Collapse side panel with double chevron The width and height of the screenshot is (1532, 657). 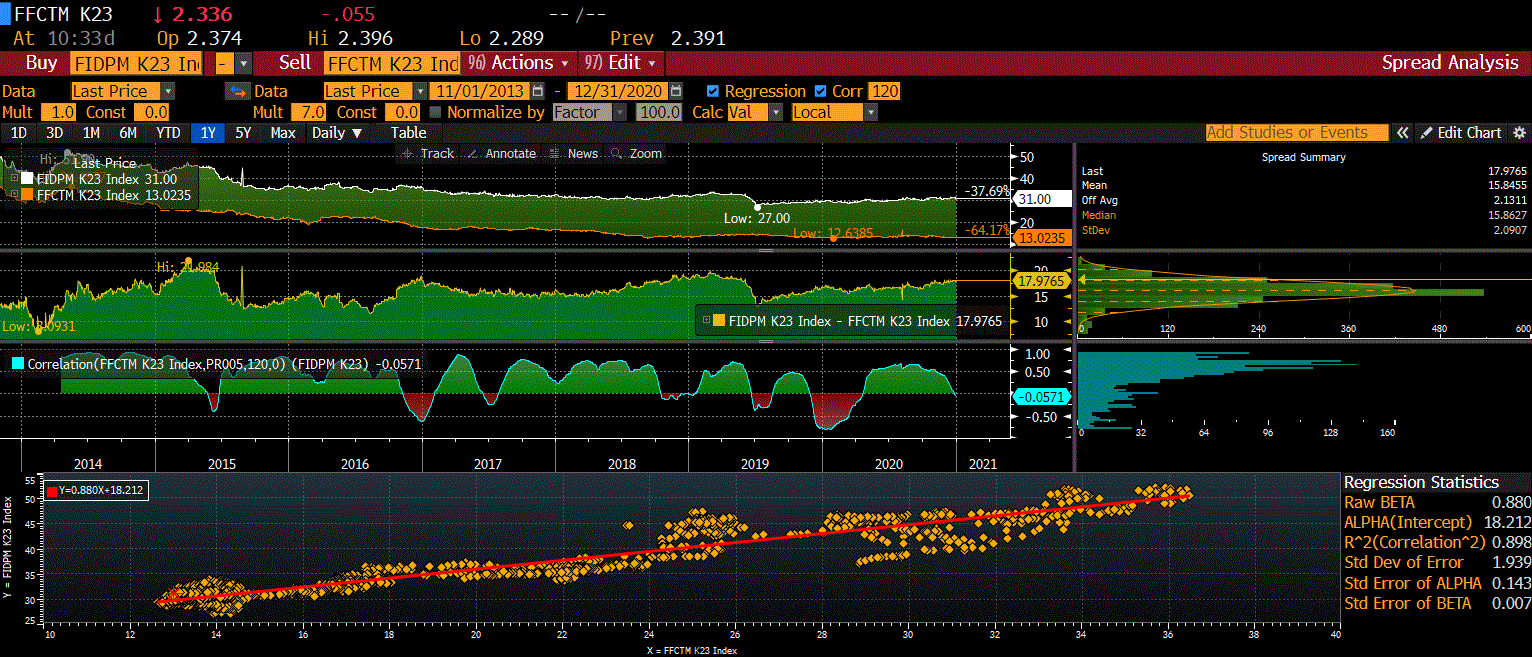click(1403, 133)
